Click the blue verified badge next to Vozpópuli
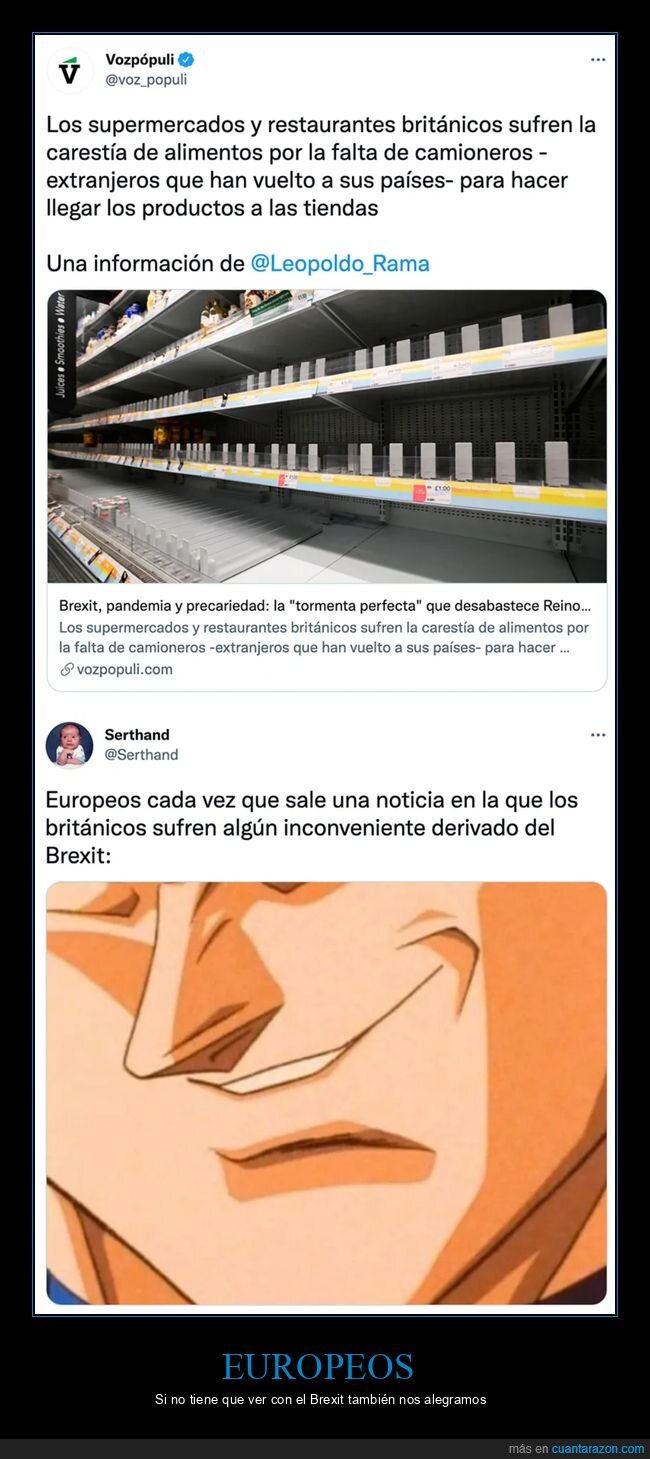This screenshot has width=650, height=1459. tap(186, 60)
